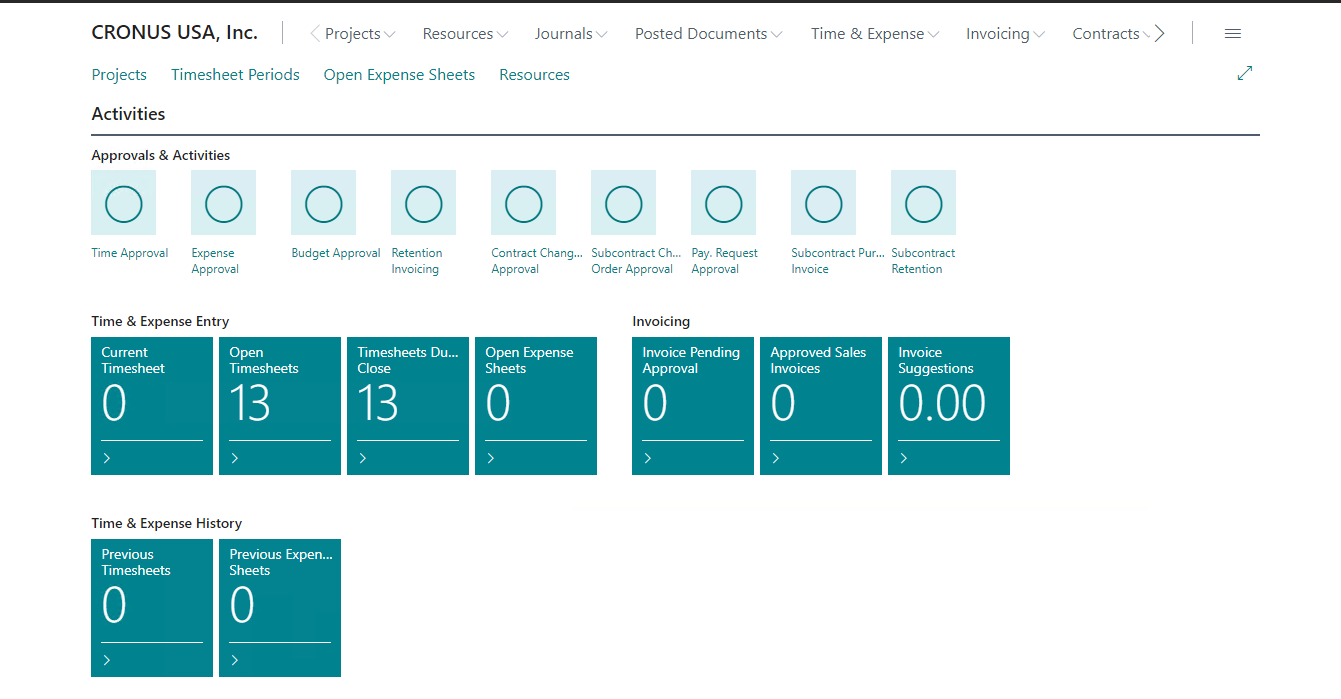The height and width of the screenshot is (699, 1341).
Task: Click the Invoice Suggestions tile
Action: 949,405
